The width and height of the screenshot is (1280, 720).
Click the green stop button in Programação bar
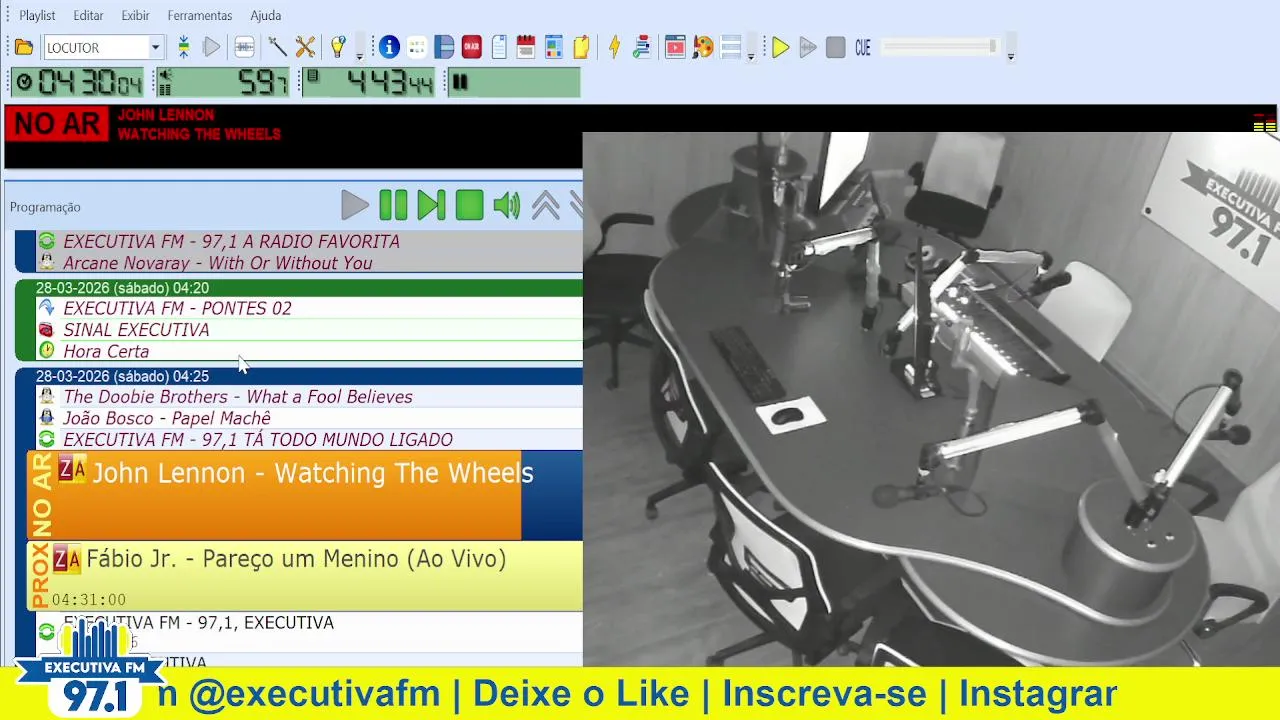469,205
